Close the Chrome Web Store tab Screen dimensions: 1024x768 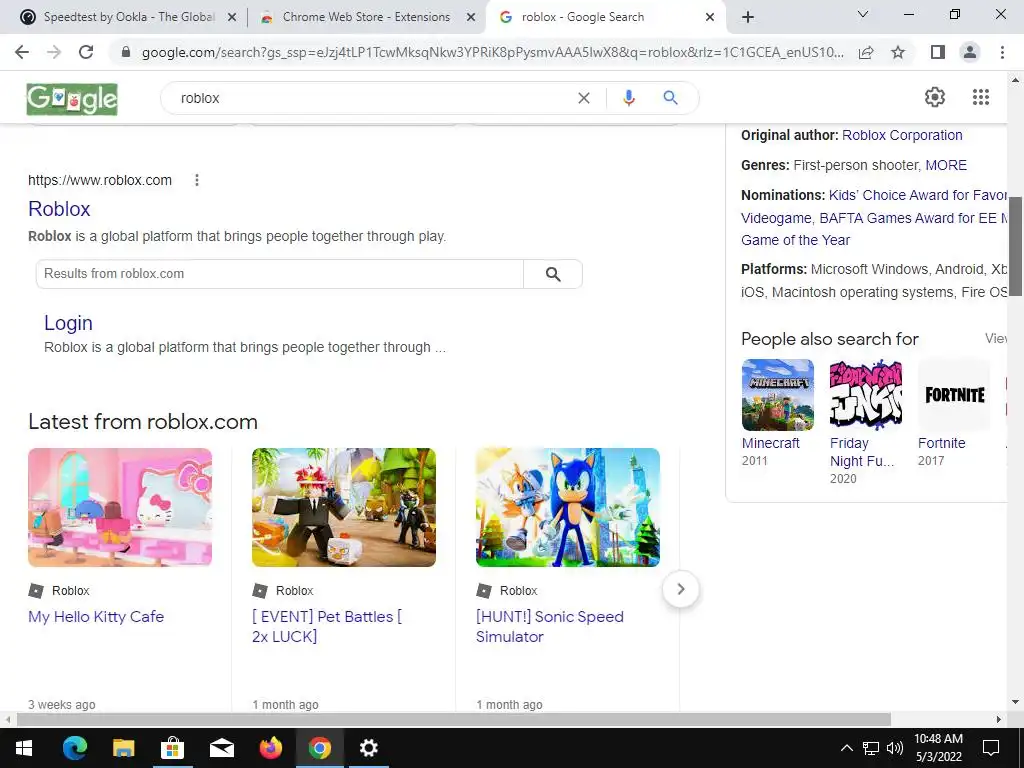pyautogui.click(x=470, y=18)
